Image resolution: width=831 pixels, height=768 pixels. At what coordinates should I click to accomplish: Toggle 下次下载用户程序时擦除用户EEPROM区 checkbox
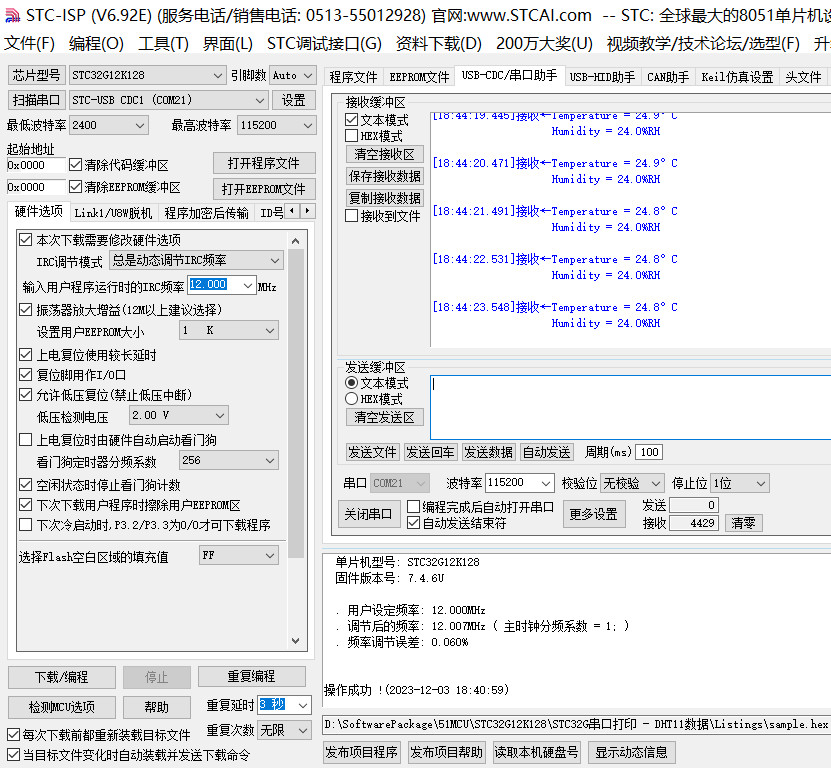[x=25, y=505]
